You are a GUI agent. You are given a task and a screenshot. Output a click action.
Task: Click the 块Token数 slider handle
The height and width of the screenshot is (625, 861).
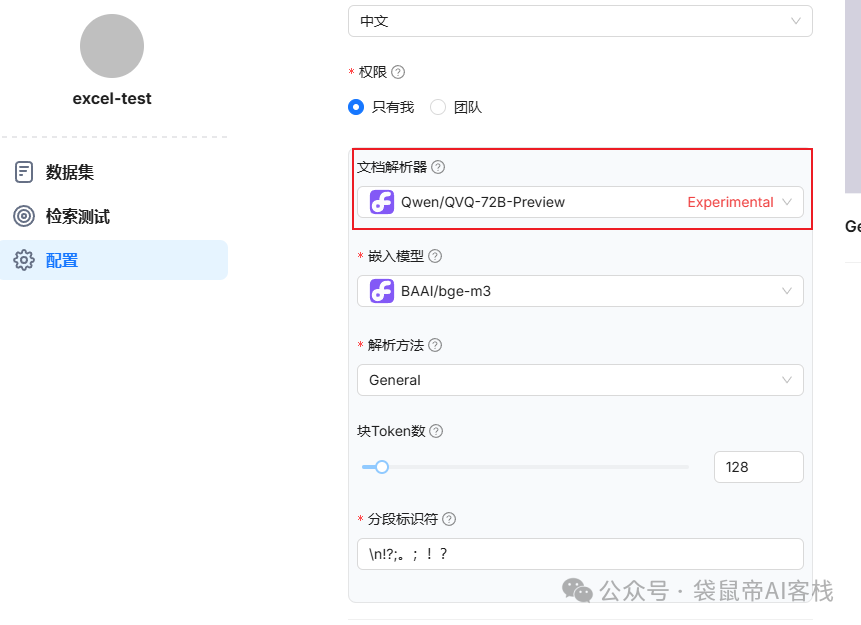coord(382,467)
